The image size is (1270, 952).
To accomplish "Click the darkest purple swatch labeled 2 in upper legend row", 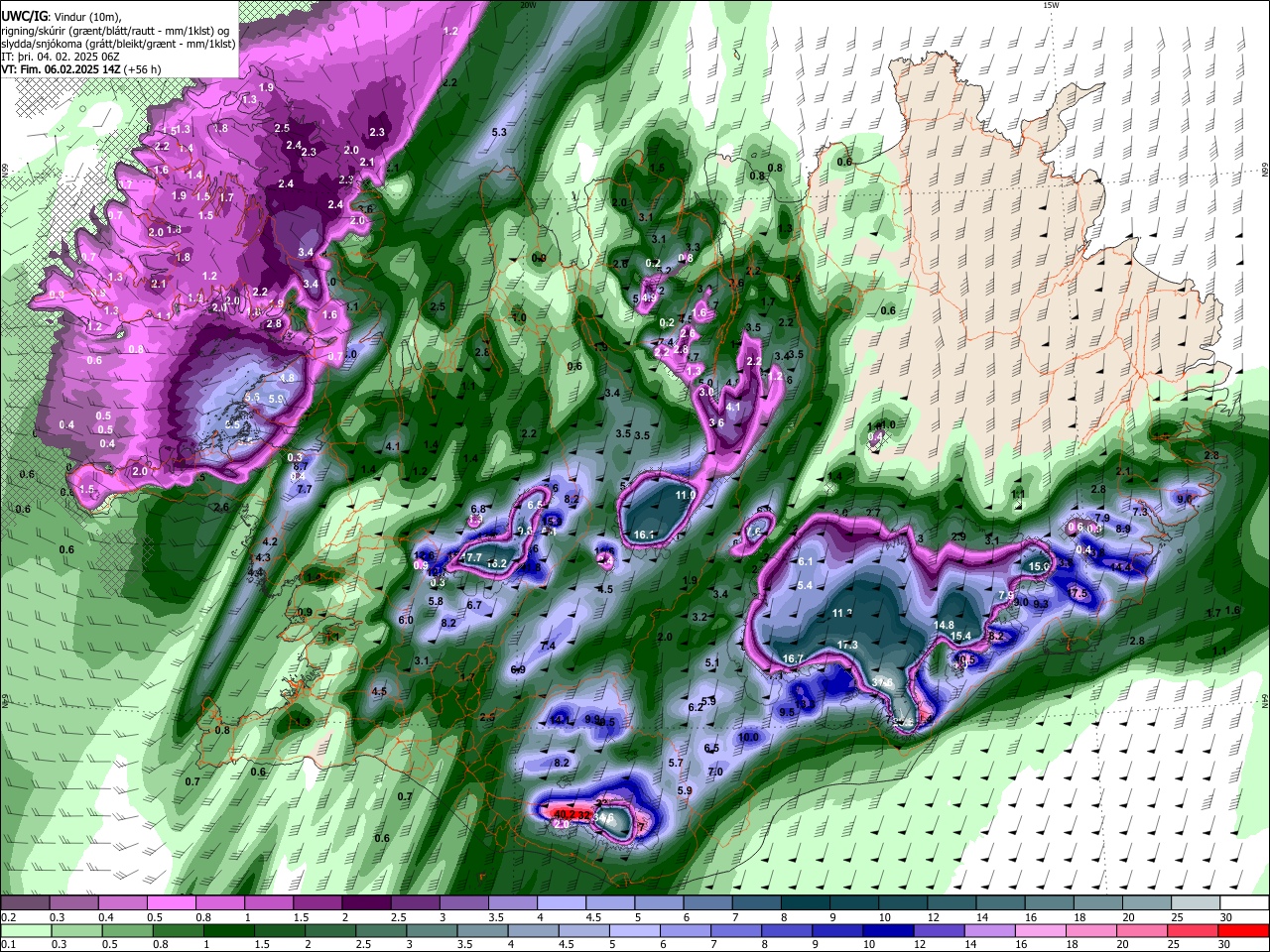I will pos(365,902).
